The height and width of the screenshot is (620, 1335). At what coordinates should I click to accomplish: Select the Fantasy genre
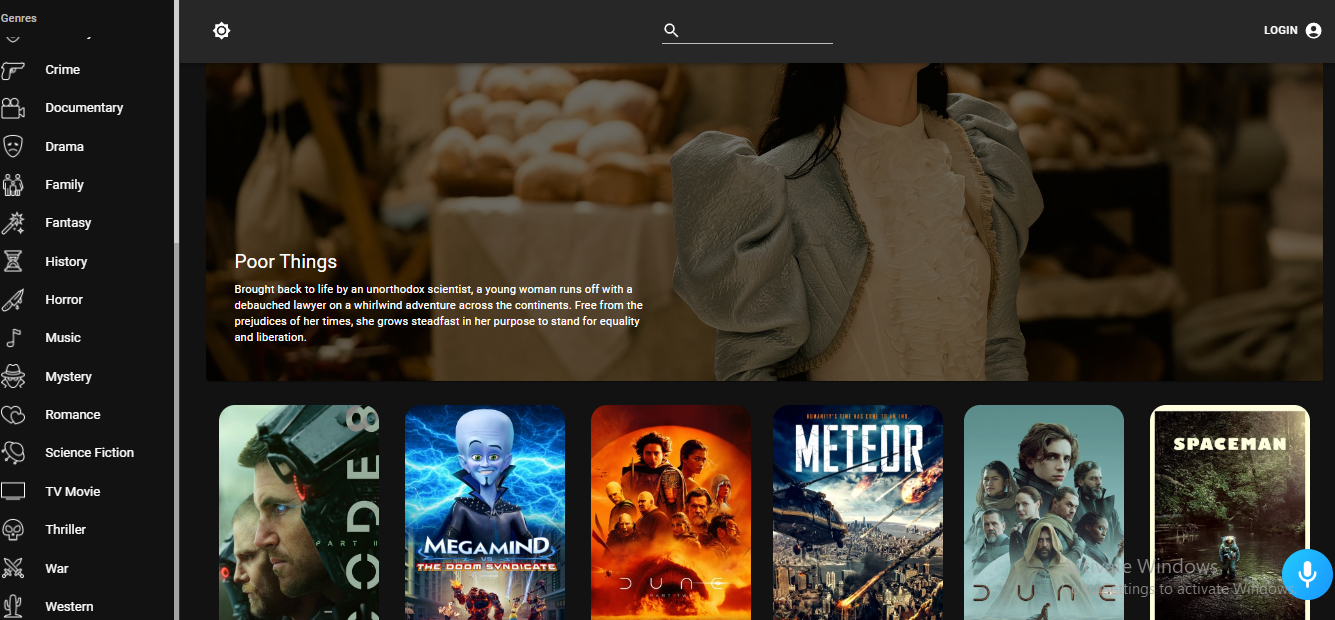[x=68, y=223]
